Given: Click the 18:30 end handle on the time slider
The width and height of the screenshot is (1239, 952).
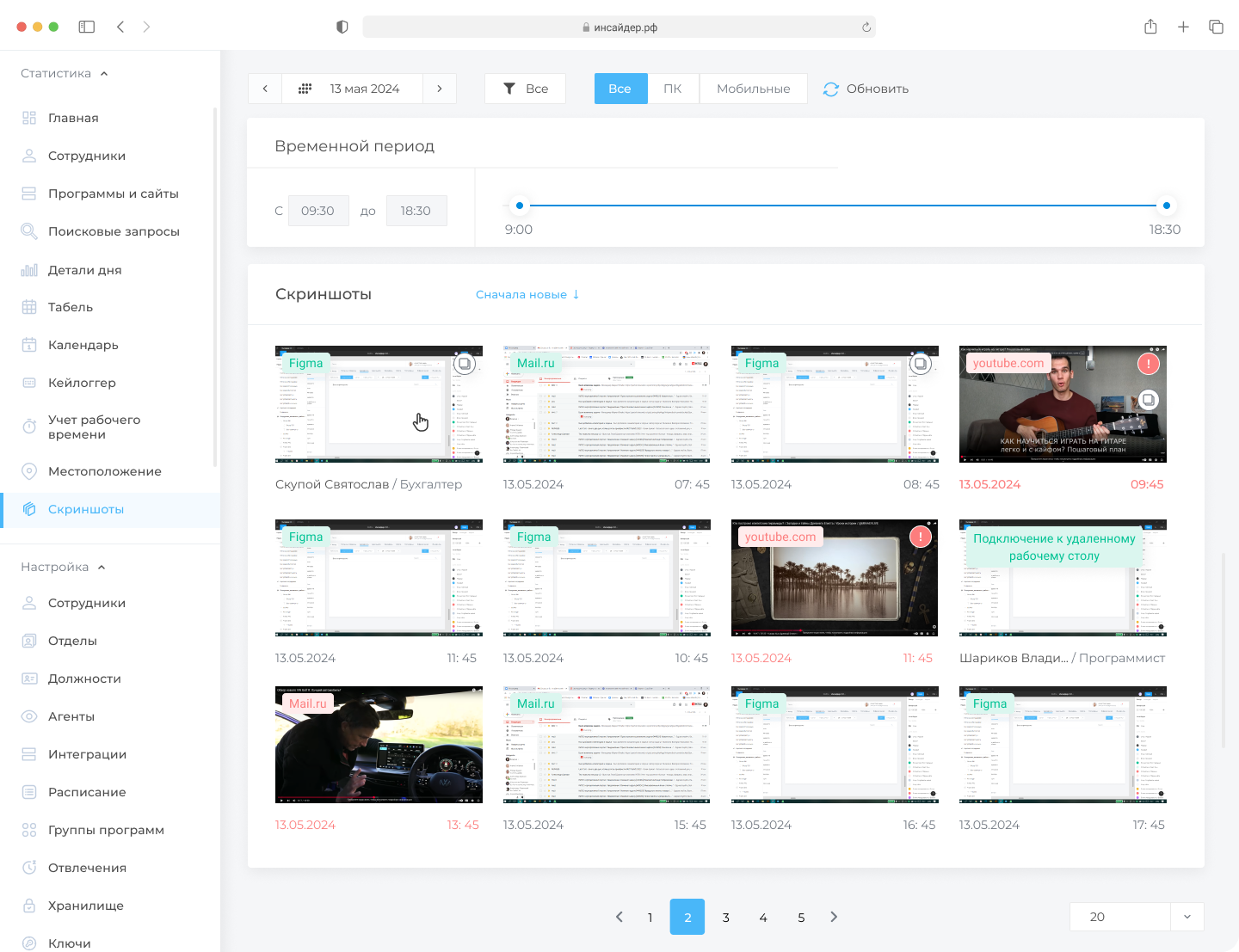Looking at the screenshot, I should (1167, 206).
